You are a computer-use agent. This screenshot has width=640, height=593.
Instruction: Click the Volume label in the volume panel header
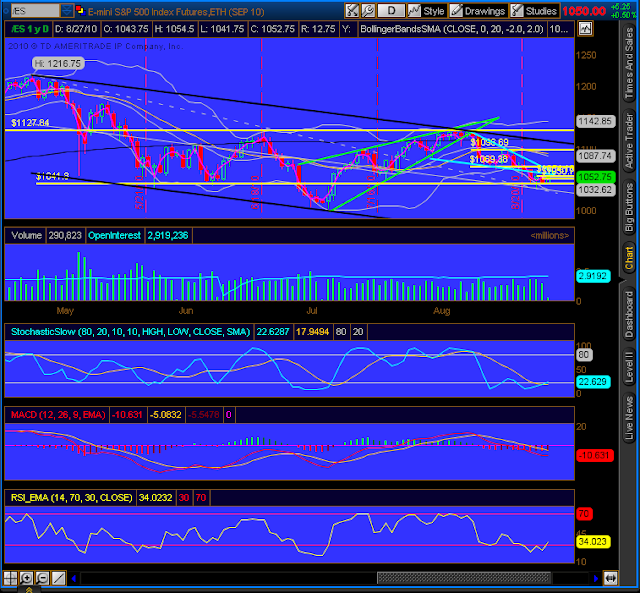pyautogui.click(x=26, y=235)
